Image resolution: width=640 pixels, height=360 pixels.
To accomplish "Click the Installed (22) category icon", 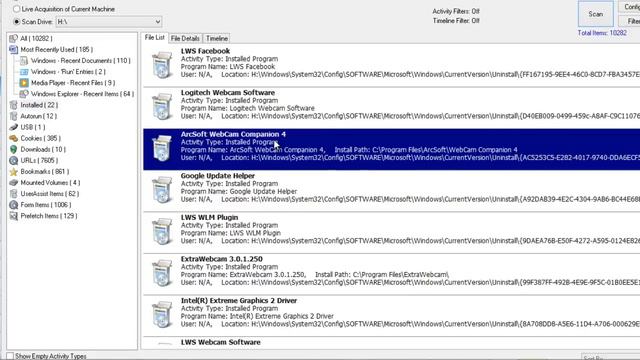I will [x=13, y=105].
